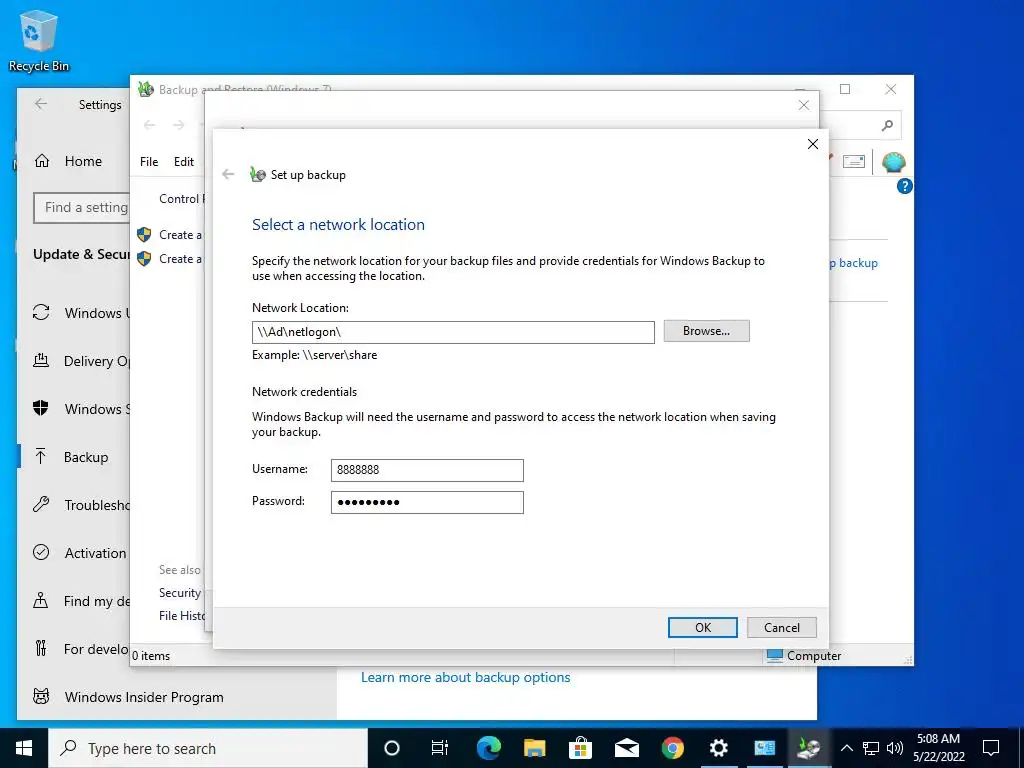The image size is (1024, 768).
Task: Click the second shield icon beside Create
Action: [x=144, y=259]
